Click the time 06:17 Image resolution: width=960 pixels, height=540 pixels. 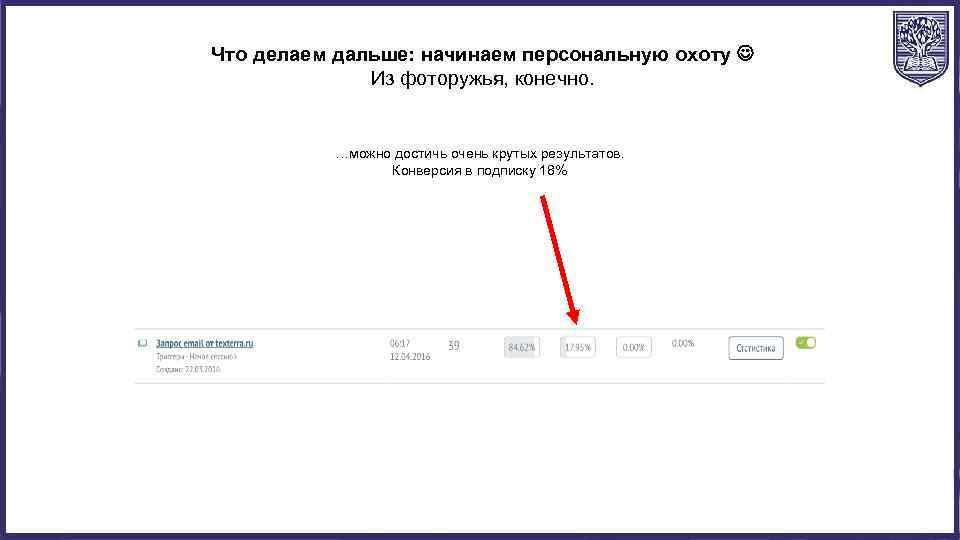(x=400, y=343)
